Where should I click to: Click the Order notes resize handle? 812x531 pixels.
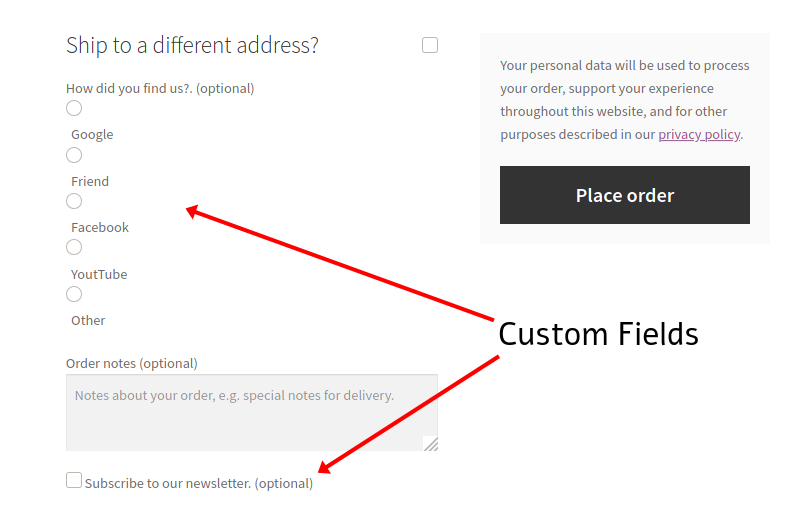pyautogui.click(x=431, y=444)
